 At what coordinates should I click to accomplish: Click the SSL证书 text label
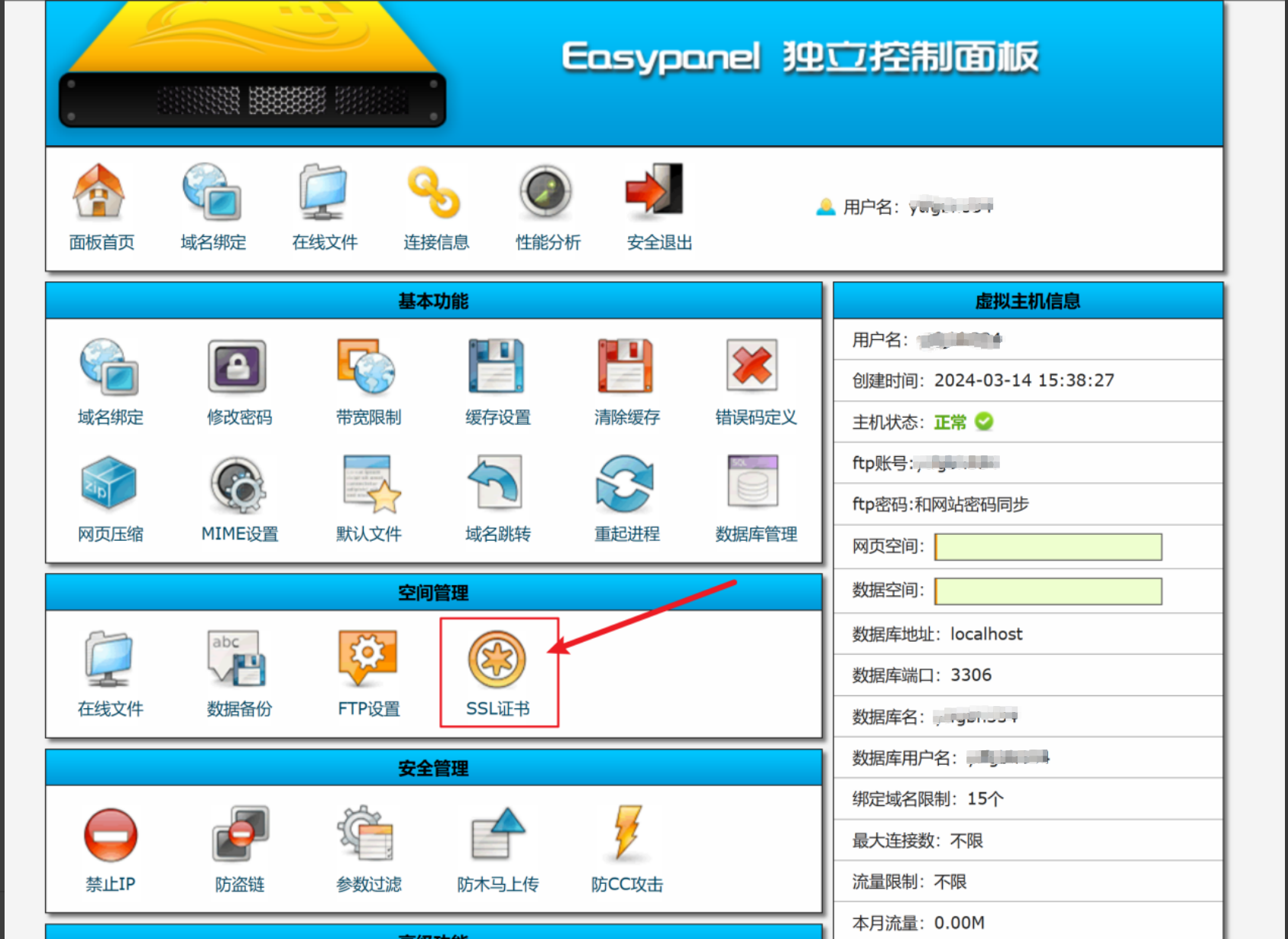[498, 708]
